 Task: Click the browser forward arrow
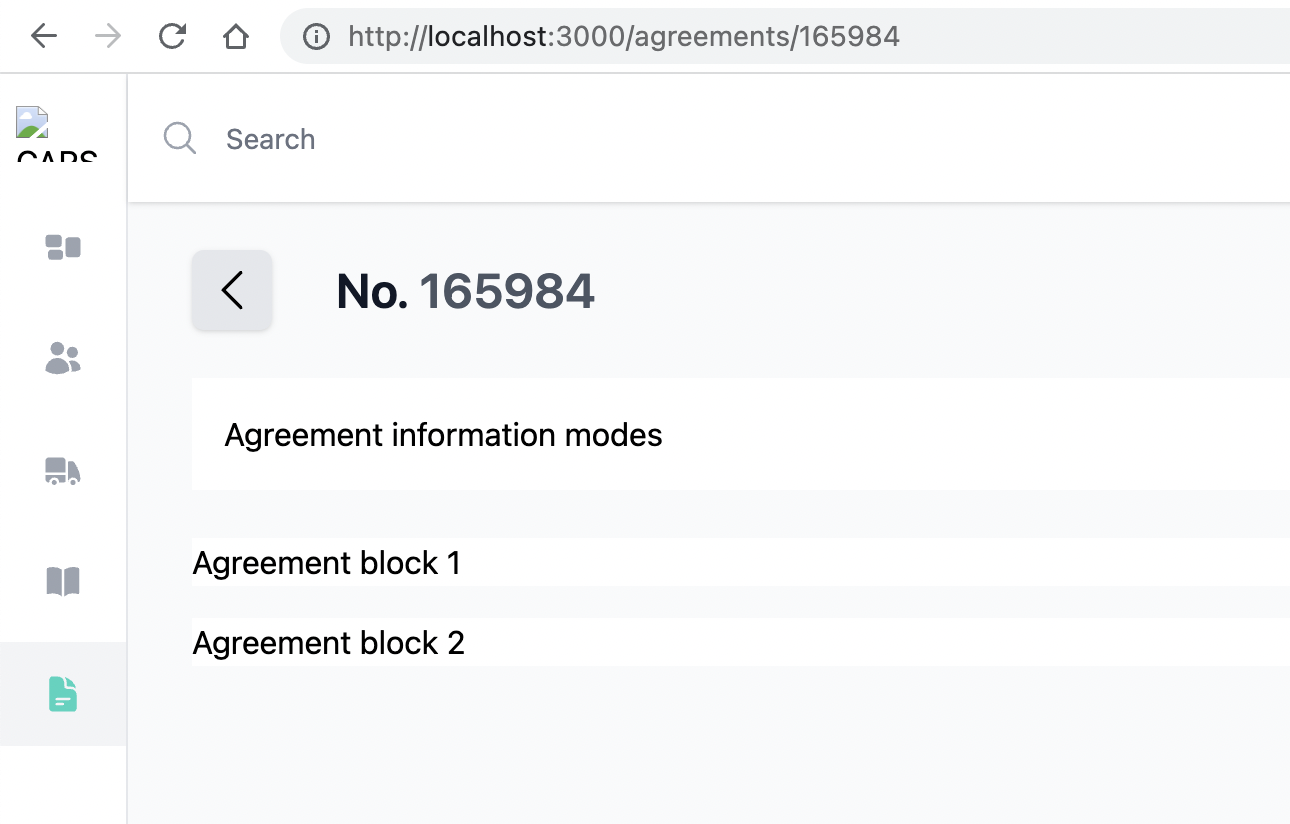(108, 37)
